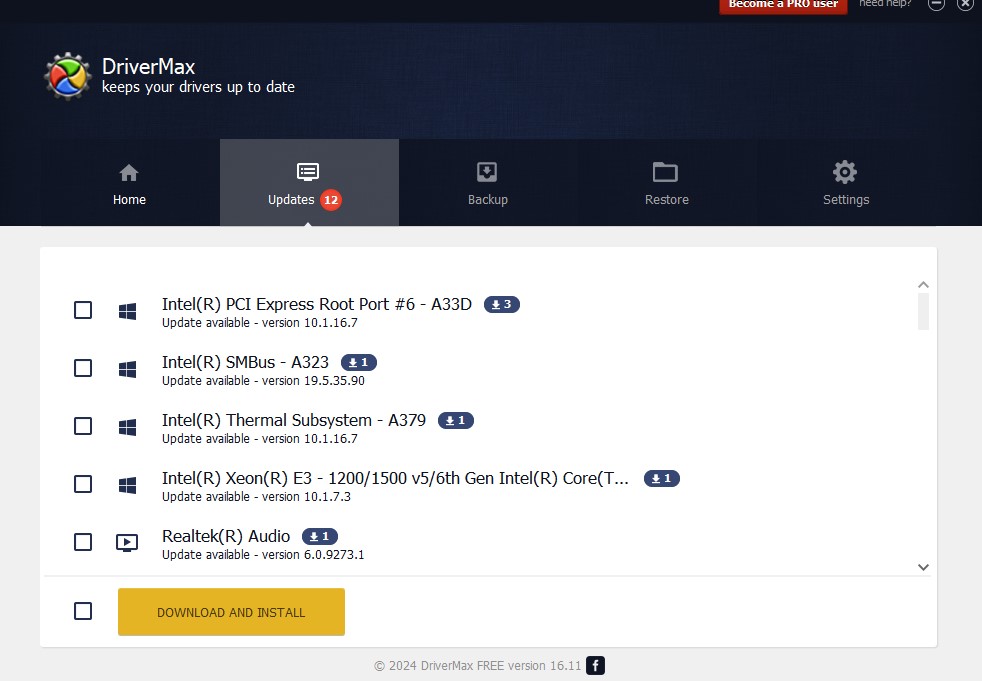This screenshot has height=681, width=982.
Task: Check the PCI Express Root Port #6 checkbox
Action: point(83,310)
